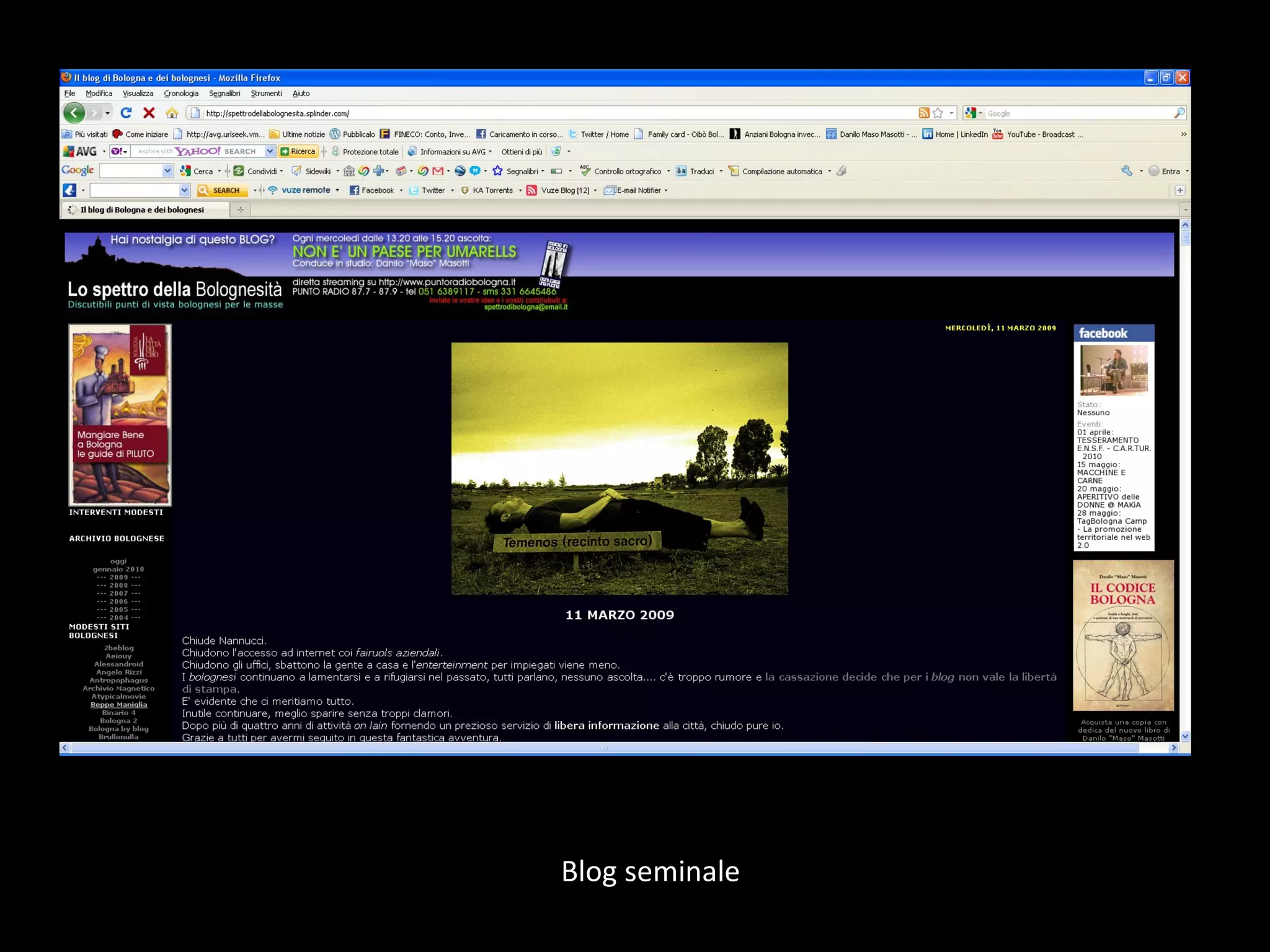
Task: Open the FINECO: Conto bookmark
Action: [x=425, y=134]
